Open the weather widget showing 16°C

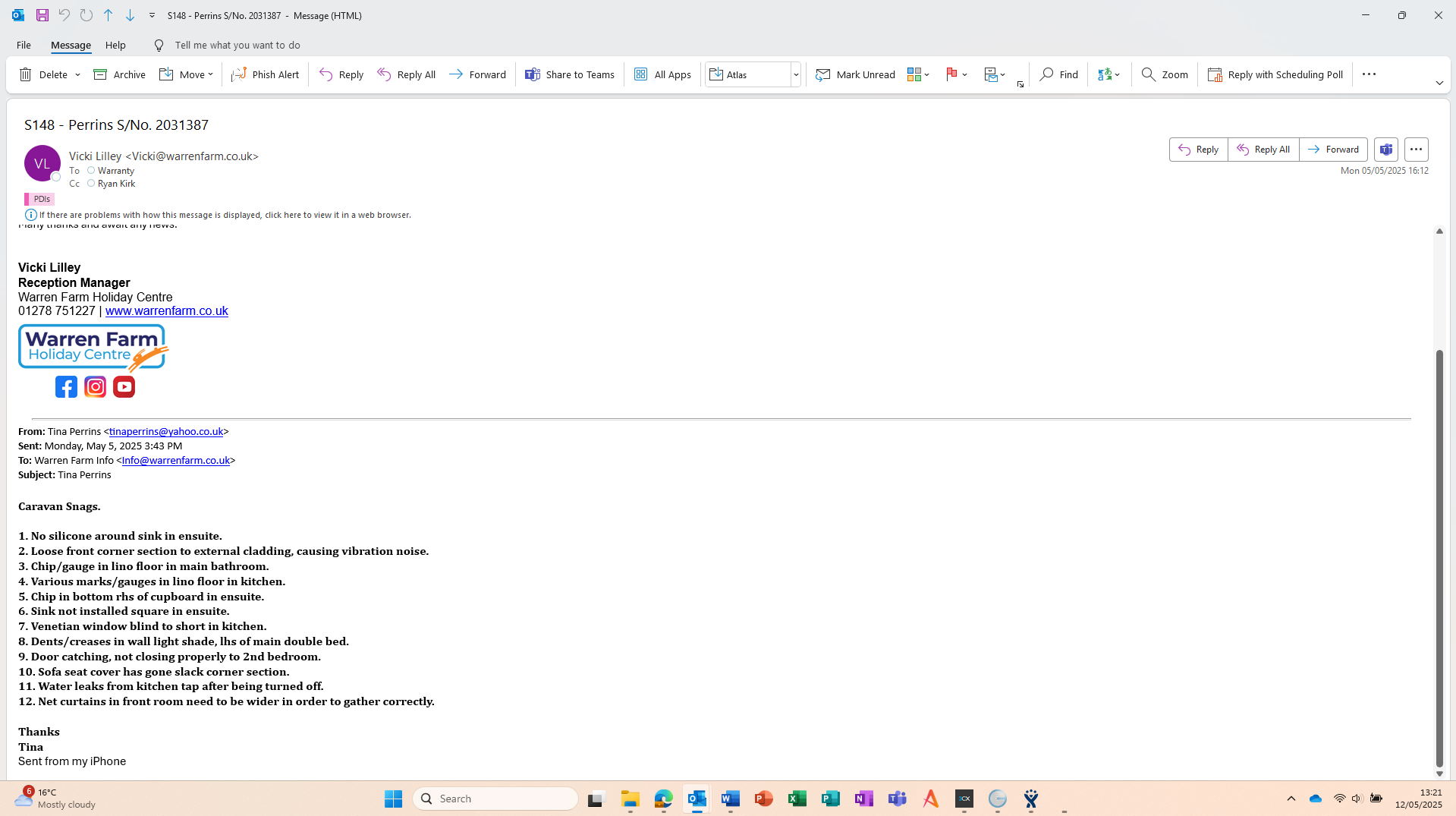(55, 799)
